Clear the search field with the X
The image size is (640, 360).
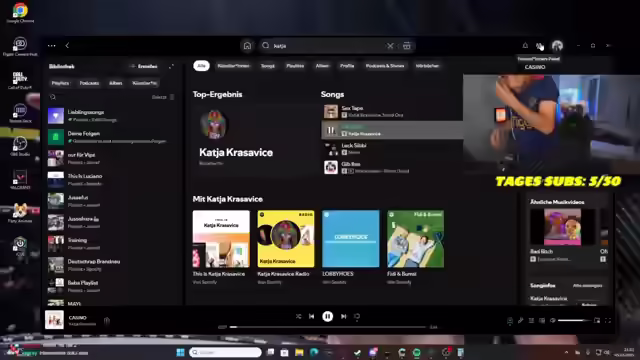pos(390,46)
